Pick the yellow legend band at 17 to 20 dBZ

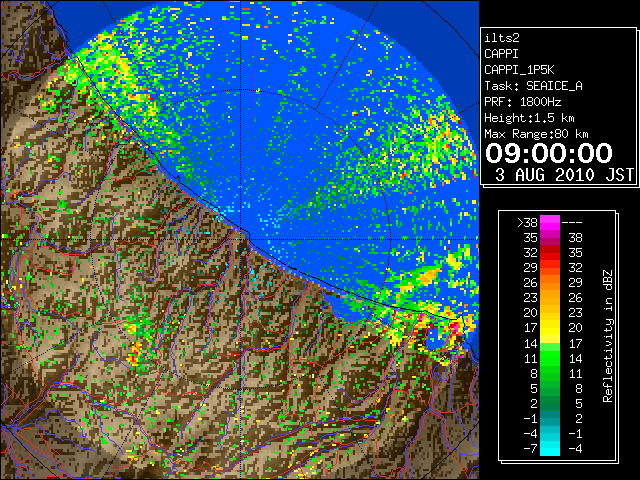click(550, 328)
